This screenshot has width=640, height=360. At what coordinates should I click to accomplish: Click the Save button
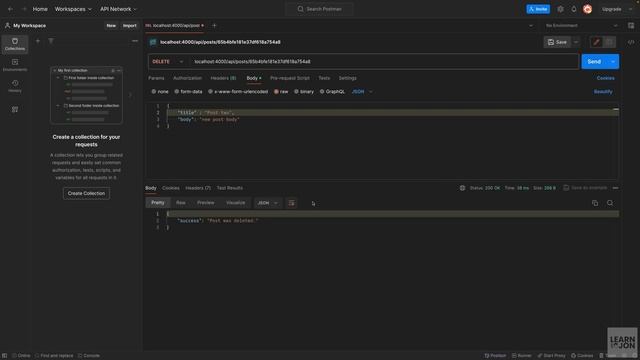[557, 42]
